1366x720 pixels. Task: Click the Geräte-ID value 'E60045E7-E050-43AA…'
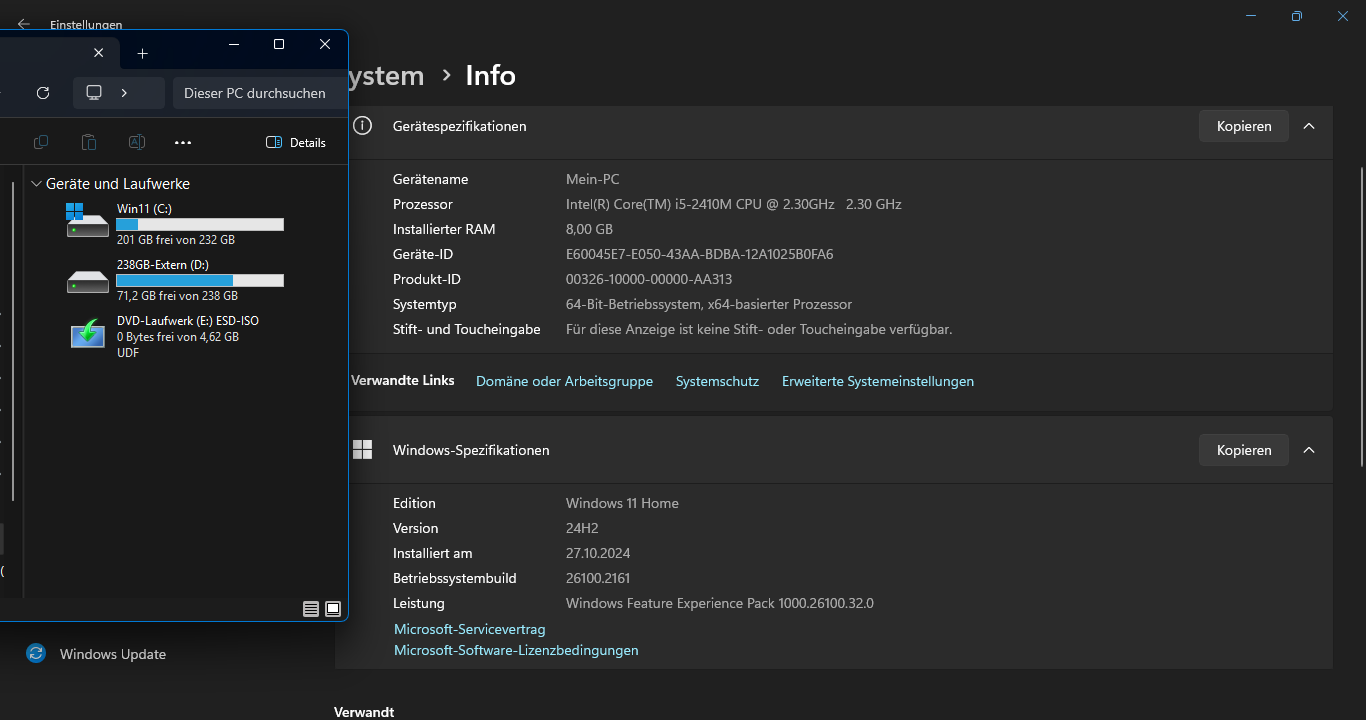700,254
